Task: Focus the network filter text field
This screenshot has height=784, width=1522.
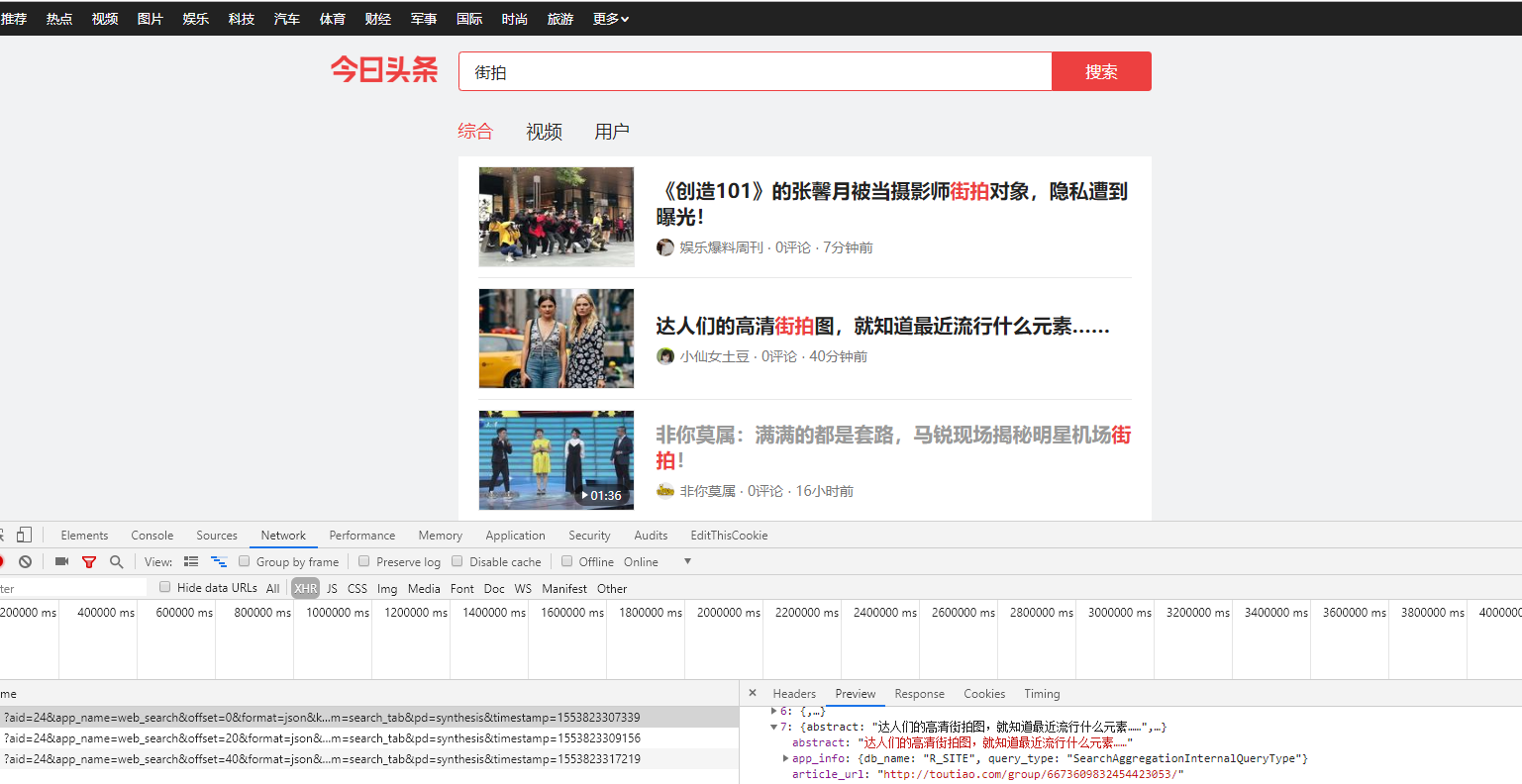Action: pos(73,588)
